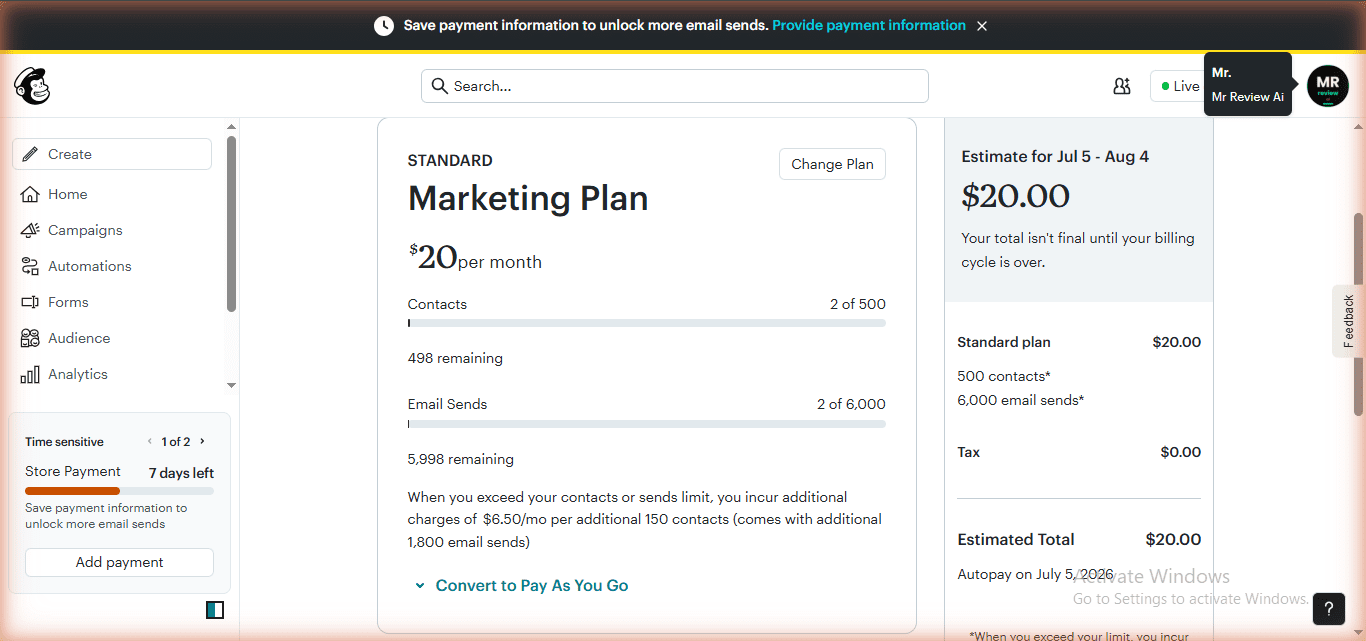Click the Email Sends usage progress bar
1366x641 pixels.
pyautogui.click(x=647, y=424)
